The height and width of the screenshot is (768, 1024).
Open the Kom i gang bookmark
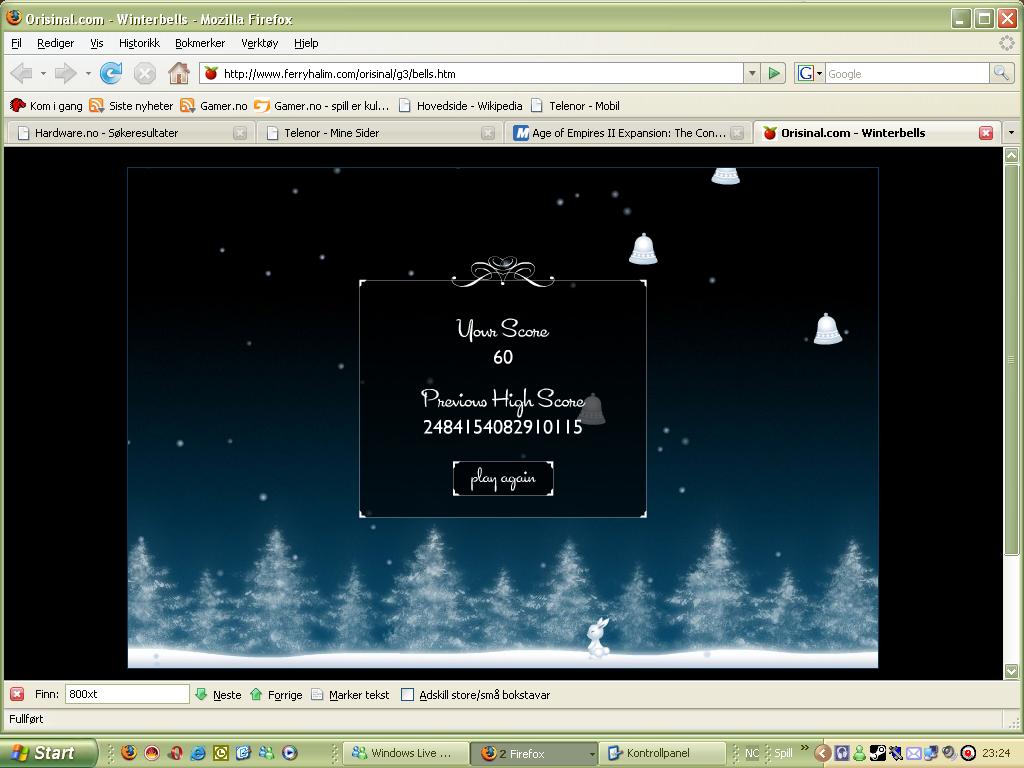click(x=46, y=106)
